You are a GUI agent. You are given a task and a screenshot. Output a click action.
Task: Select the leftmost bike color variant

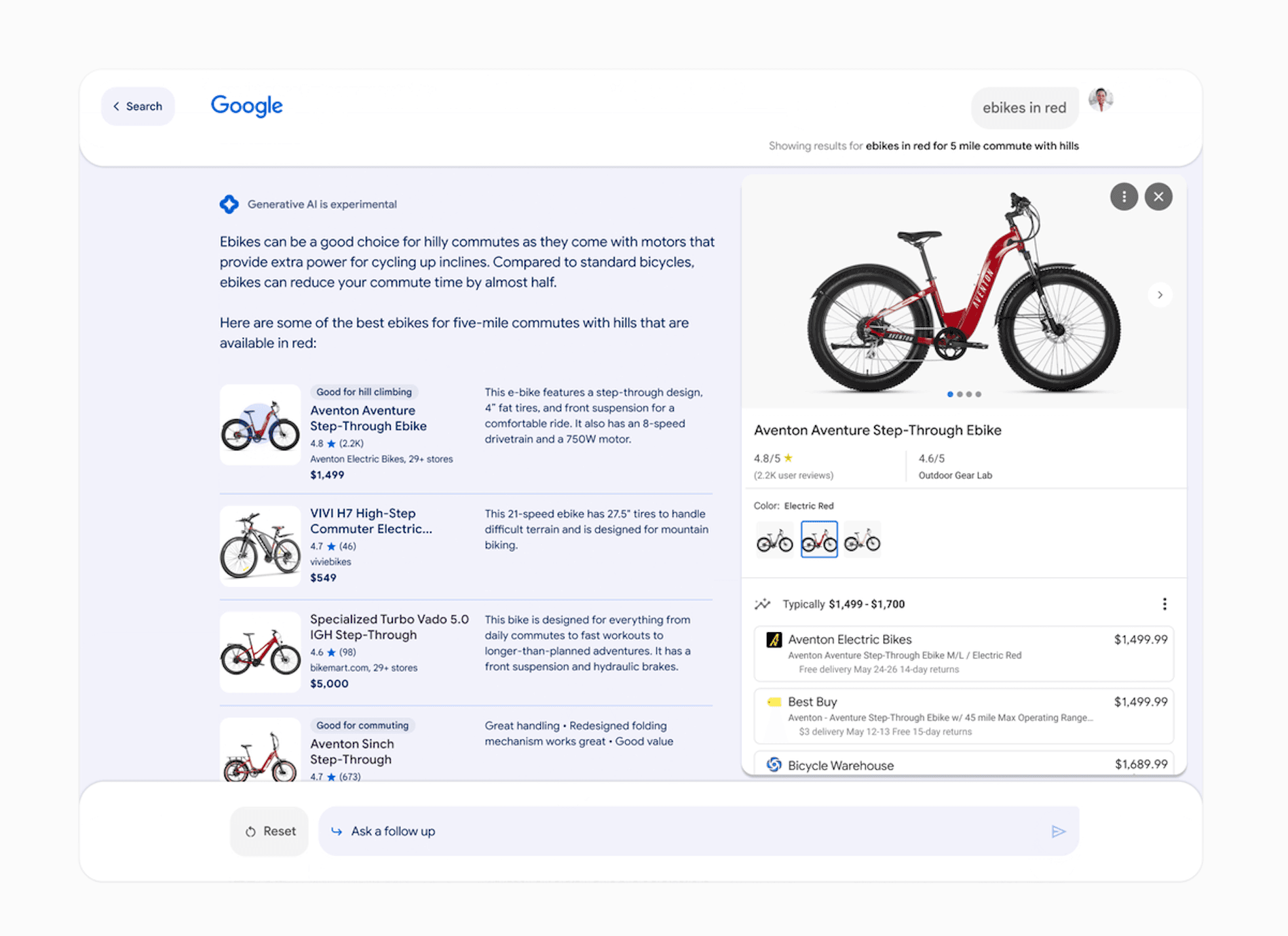point(774,538)
